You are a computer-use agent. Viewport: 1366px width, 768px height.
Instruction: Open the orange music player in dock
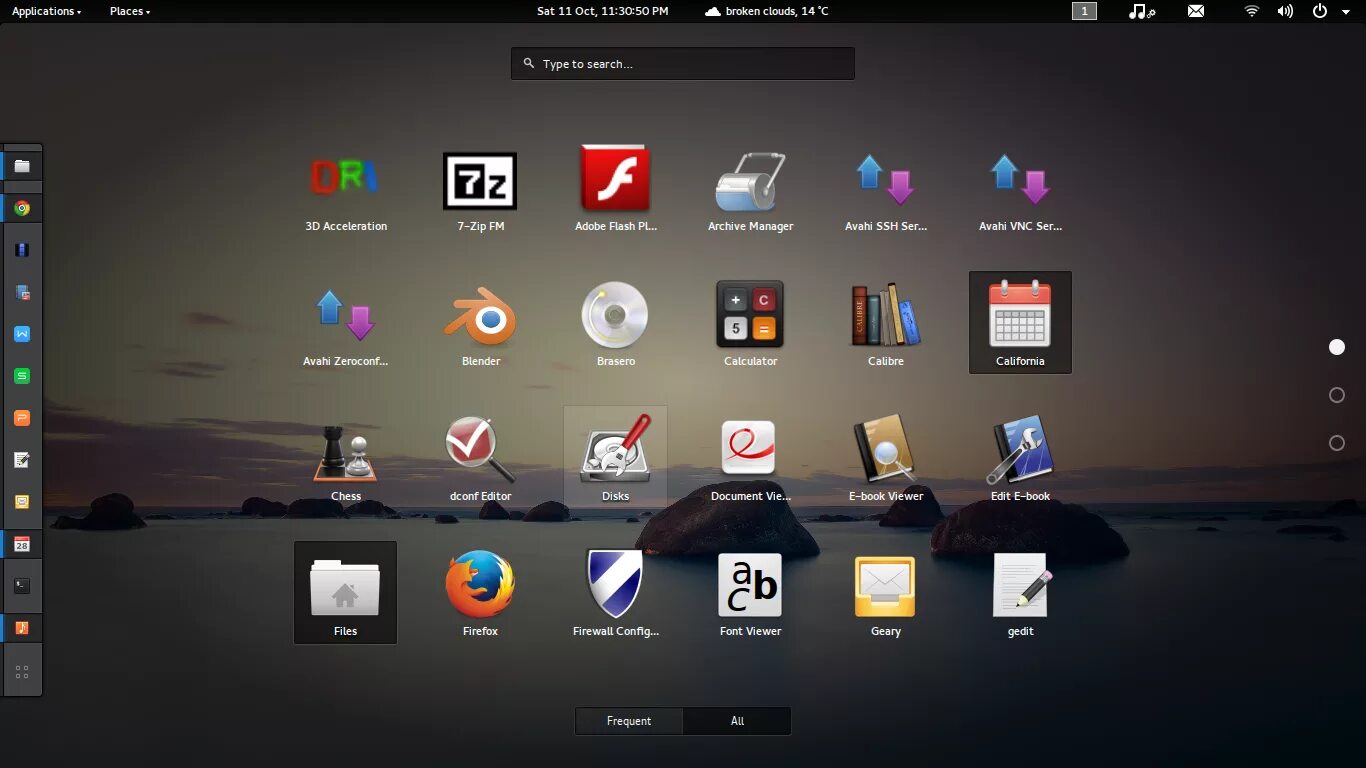pyautogui.click(x=22, y=628)
